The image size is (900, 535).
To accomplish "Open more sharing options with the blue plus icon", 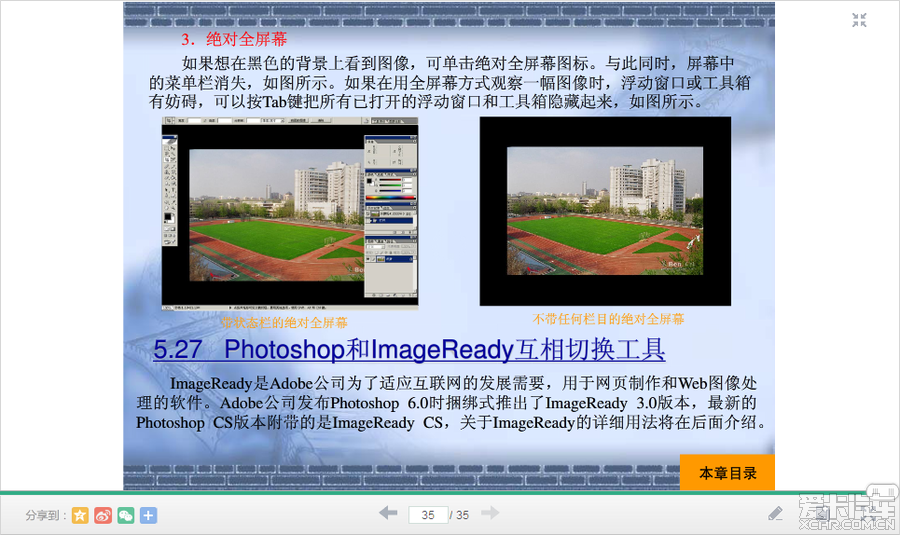I will point(148,515).
